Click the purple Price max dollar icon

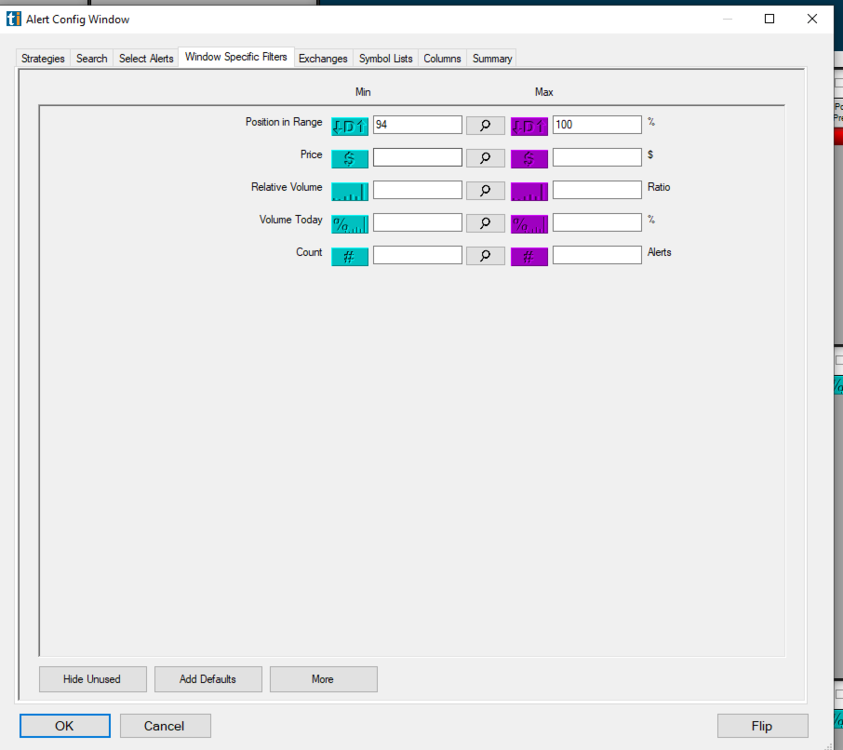(x=529, y=158)
